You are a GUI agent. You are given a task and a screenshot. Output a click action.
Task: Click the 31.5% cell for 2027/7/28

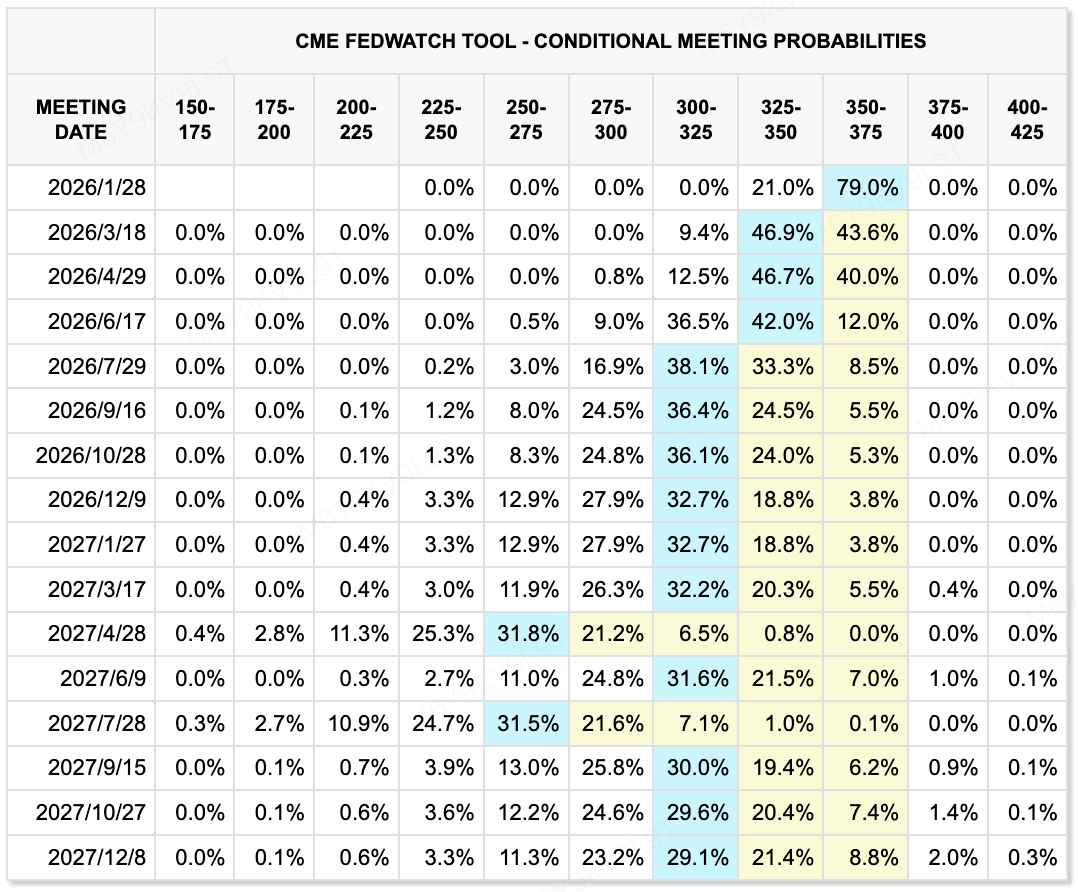tap(526, 723)
